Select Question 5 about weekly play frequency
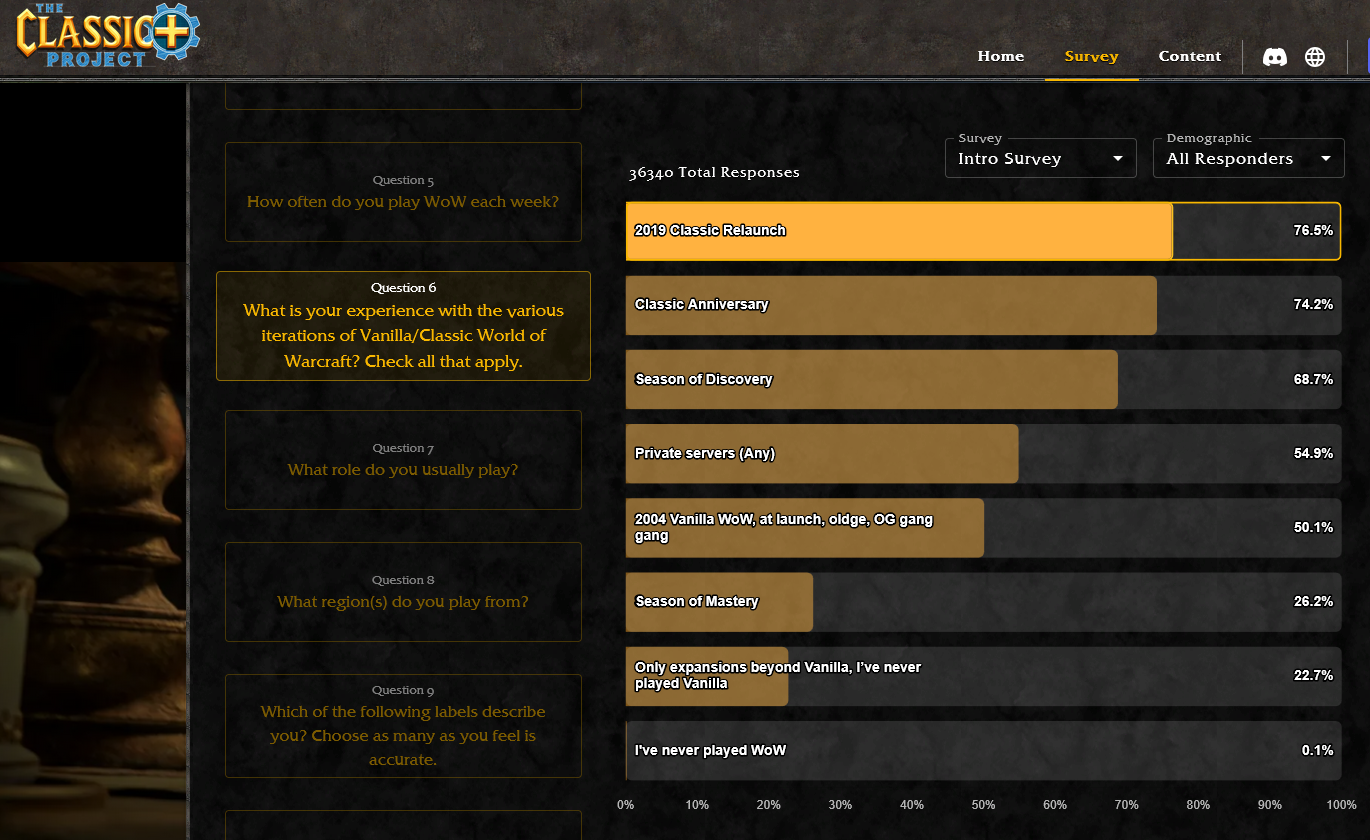 point(403,192)
